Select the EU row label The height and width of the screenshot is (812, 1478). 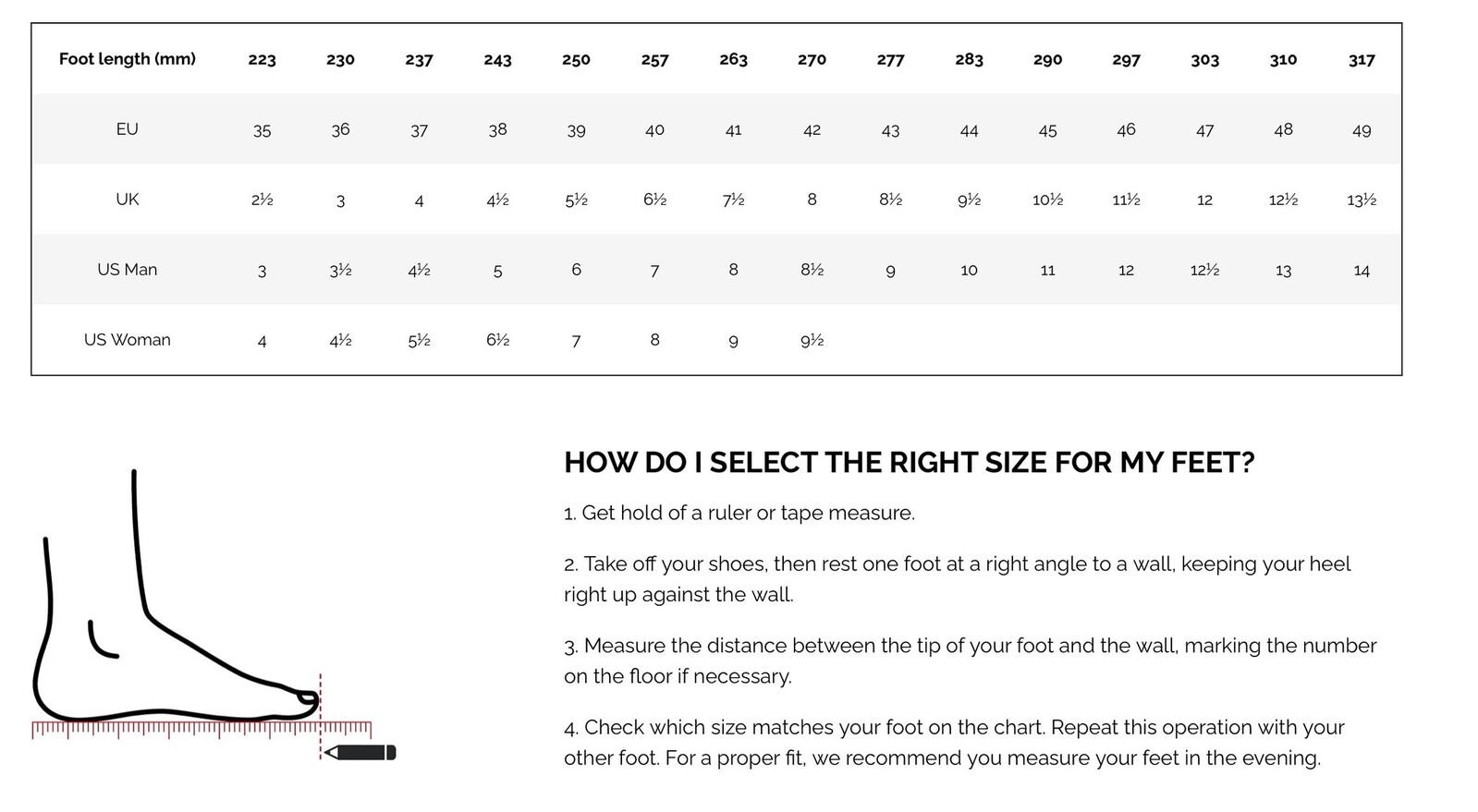(128, 129)
